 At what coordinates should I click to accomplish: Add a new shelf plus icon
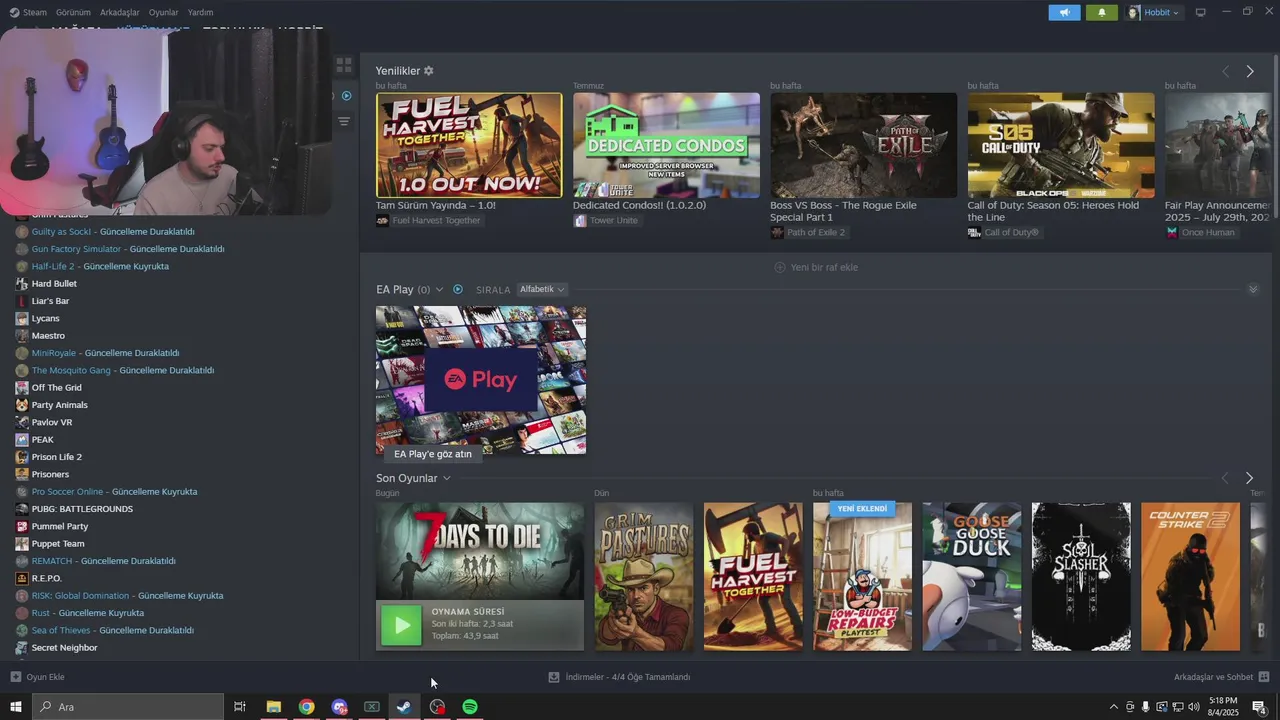click(x=780, y=267)
